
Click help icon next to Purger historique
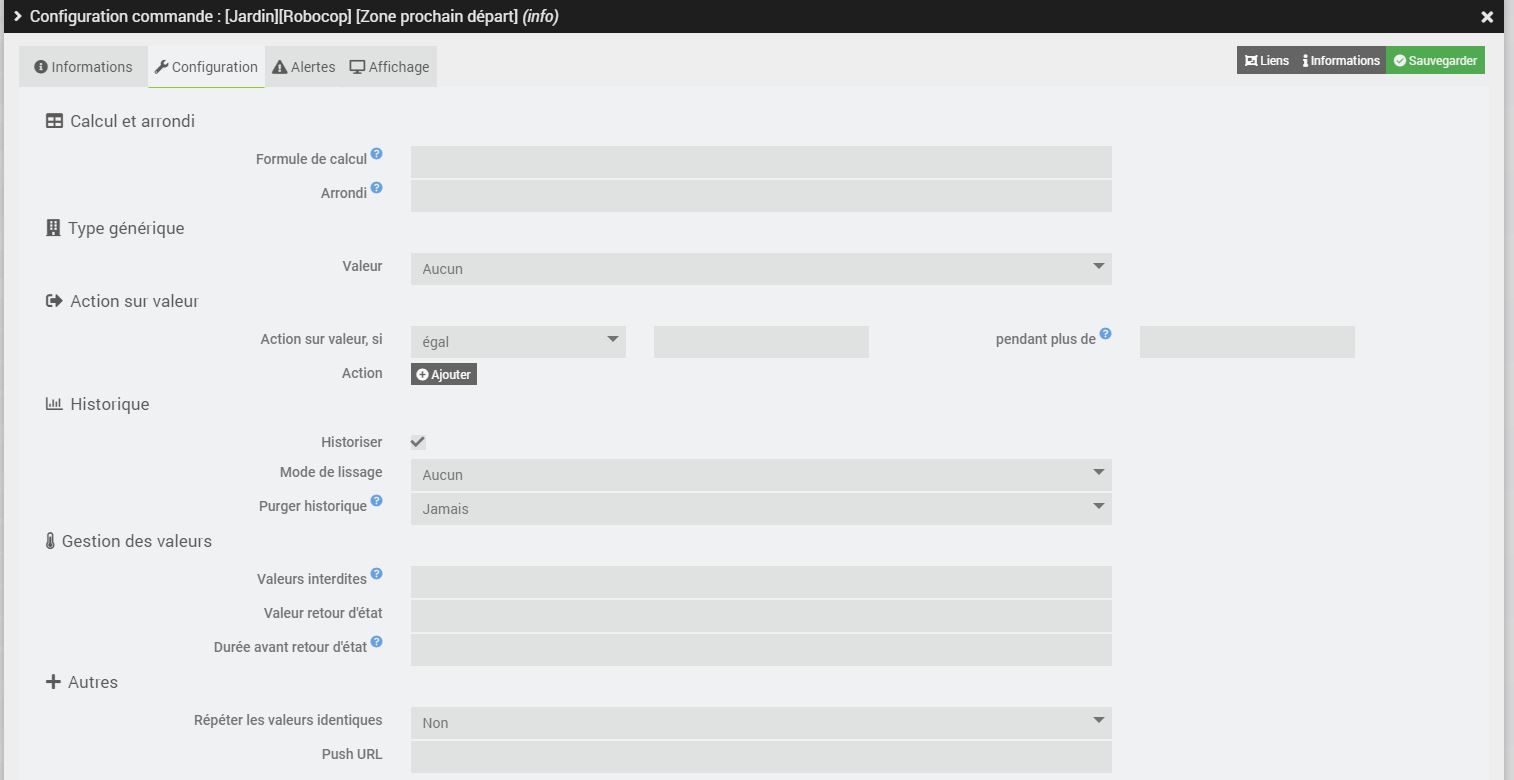[x=376, y=501]
